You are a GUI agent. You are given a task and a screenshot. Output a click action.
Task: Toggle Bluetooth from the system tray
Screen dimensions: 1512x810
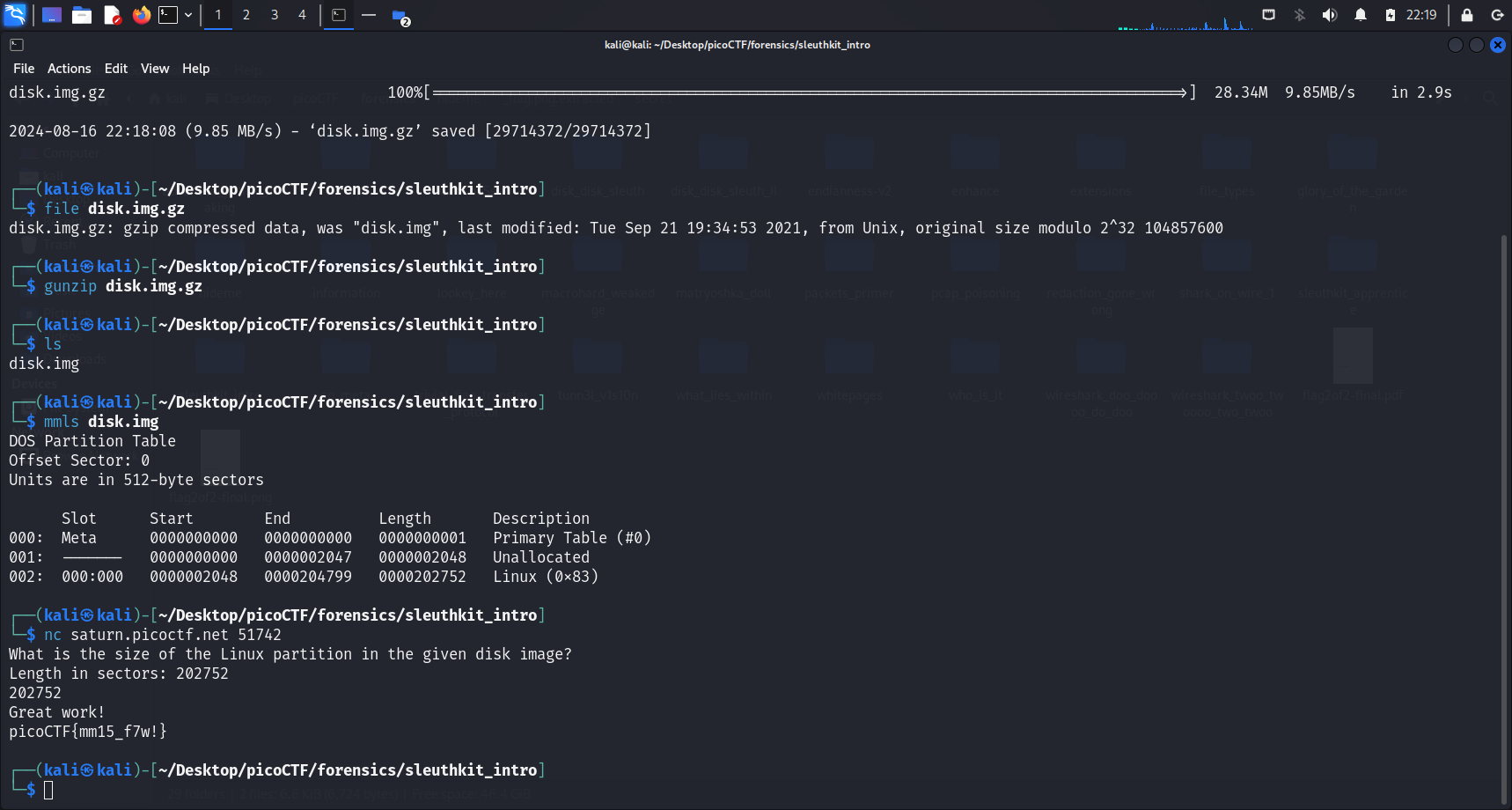point(1299,15)
